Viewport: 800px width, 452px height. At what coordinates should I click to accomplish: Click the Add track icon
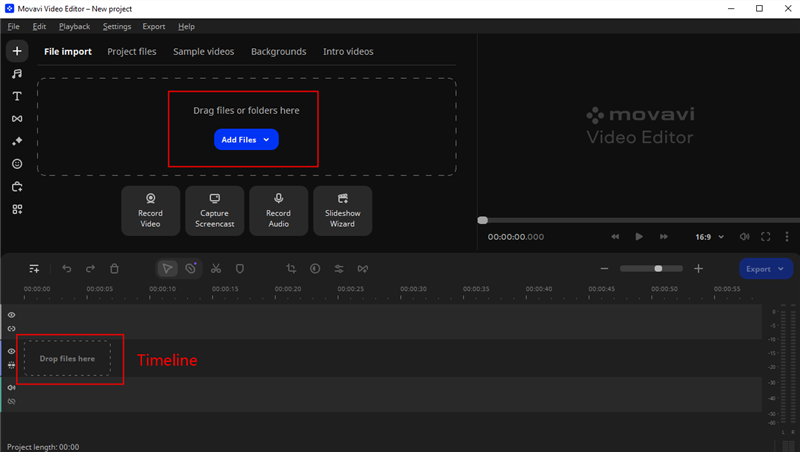pos(34,269)
